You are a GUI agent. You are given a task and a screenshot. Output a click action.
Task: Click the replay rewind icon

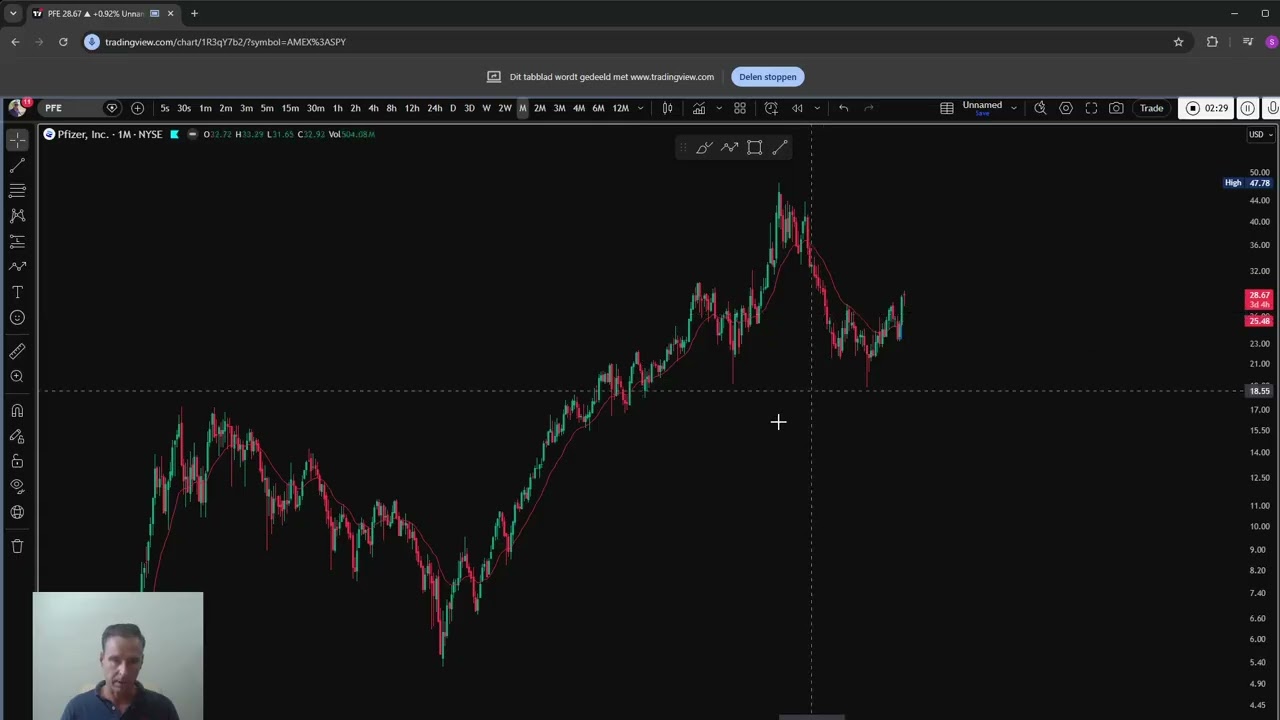[x=797, y=108]
